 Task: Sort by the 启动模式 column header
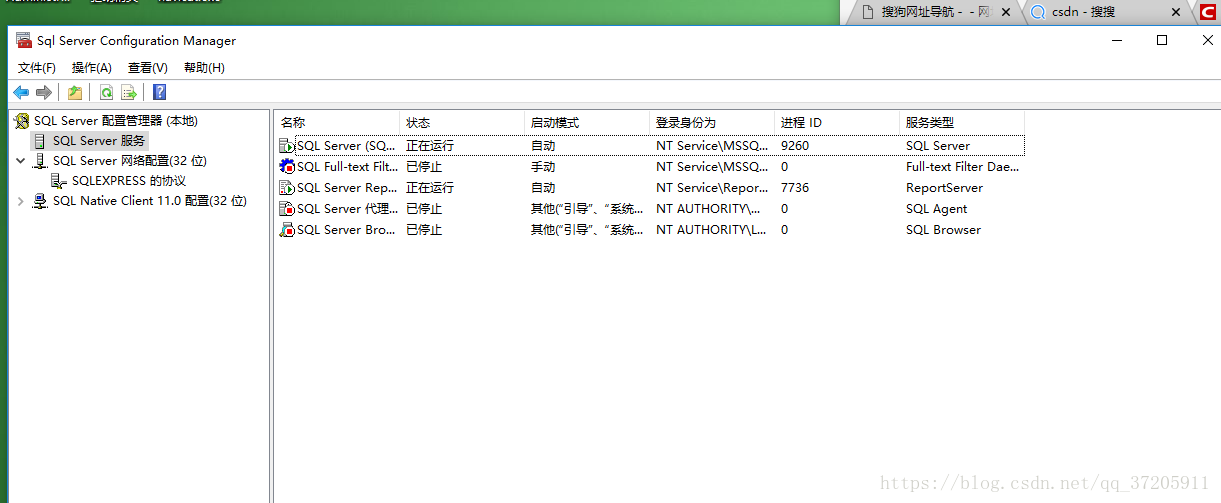pyautogui.click(x=586, y=122)
